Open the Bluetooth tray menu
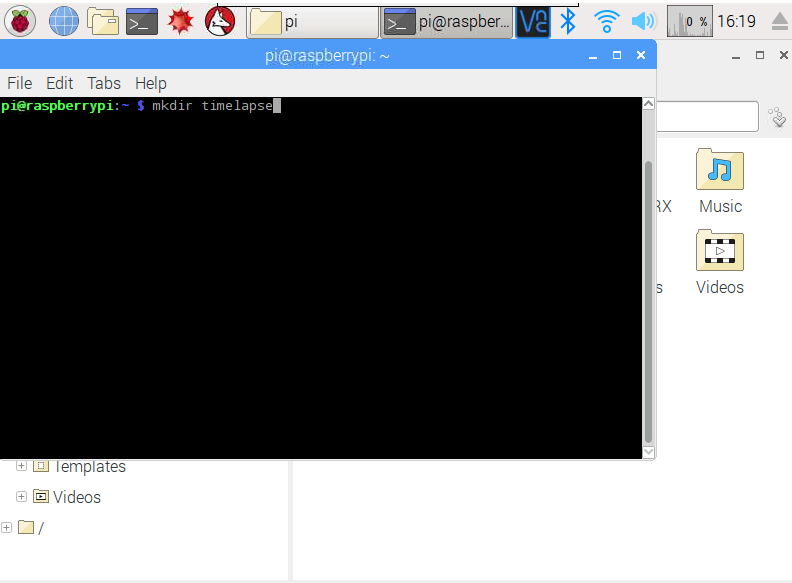 pos(568,21)
